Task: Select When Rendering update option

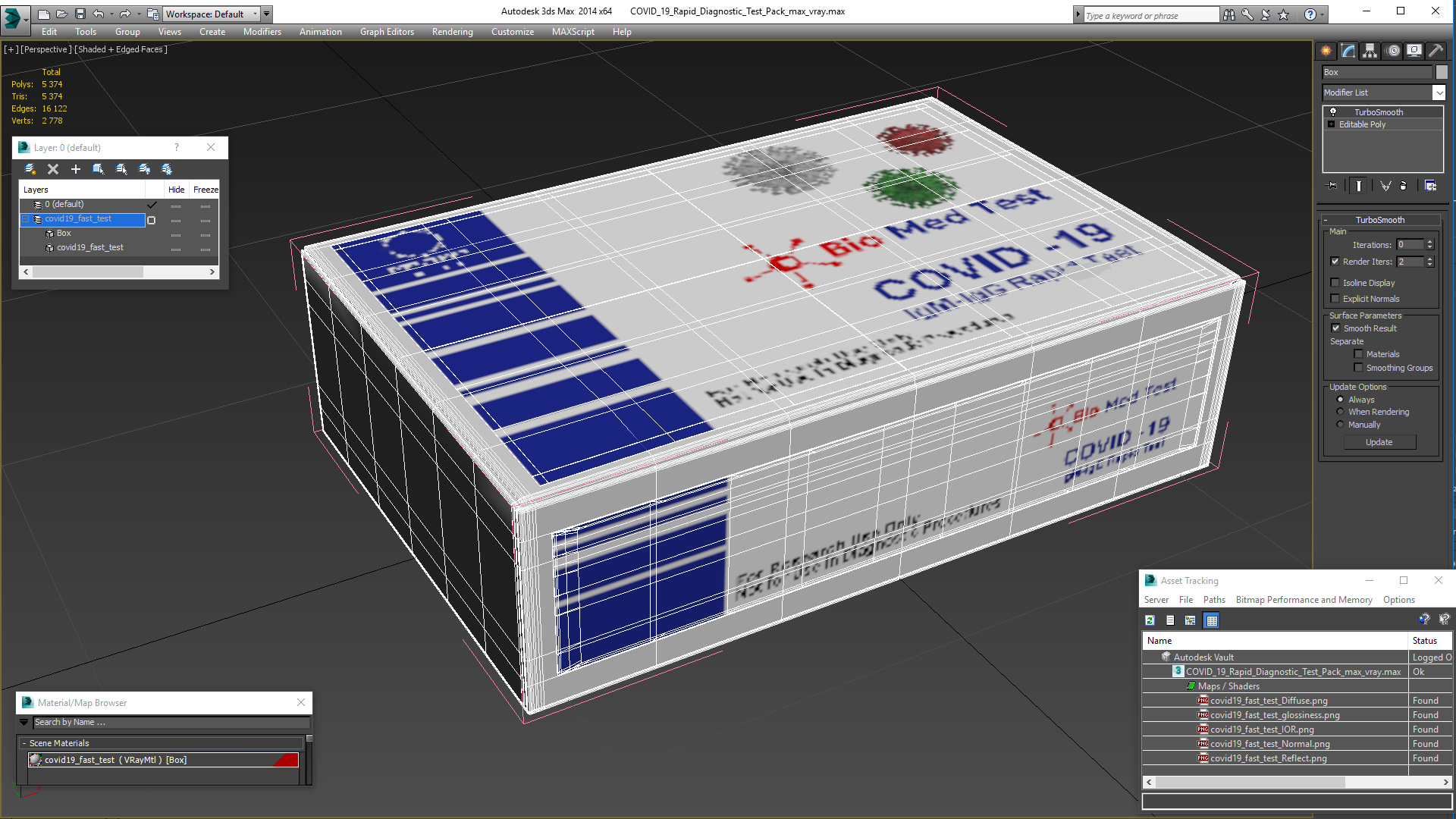Action: click(1341, 412)
